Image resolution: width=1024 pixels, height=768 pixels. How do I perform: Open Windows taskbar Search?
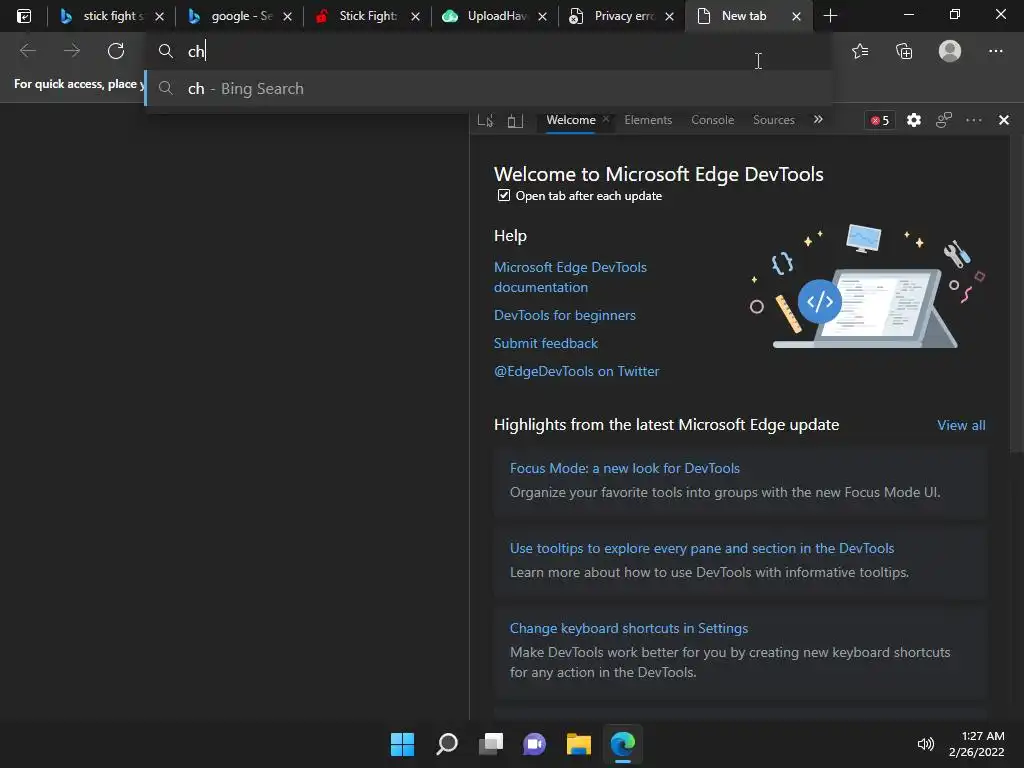coord(447,744)
